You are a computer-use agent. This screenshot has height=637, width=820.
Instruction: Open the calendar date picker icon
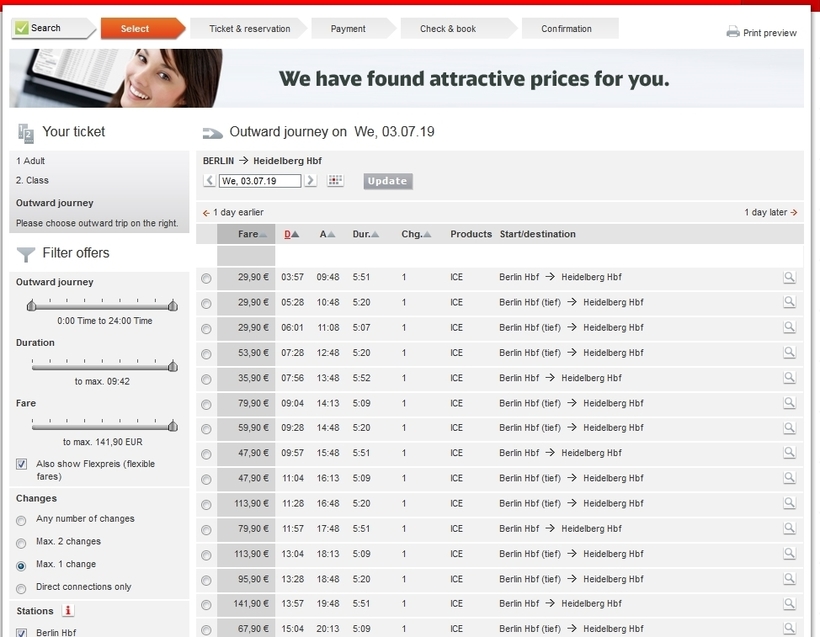(x=335, y=180)
